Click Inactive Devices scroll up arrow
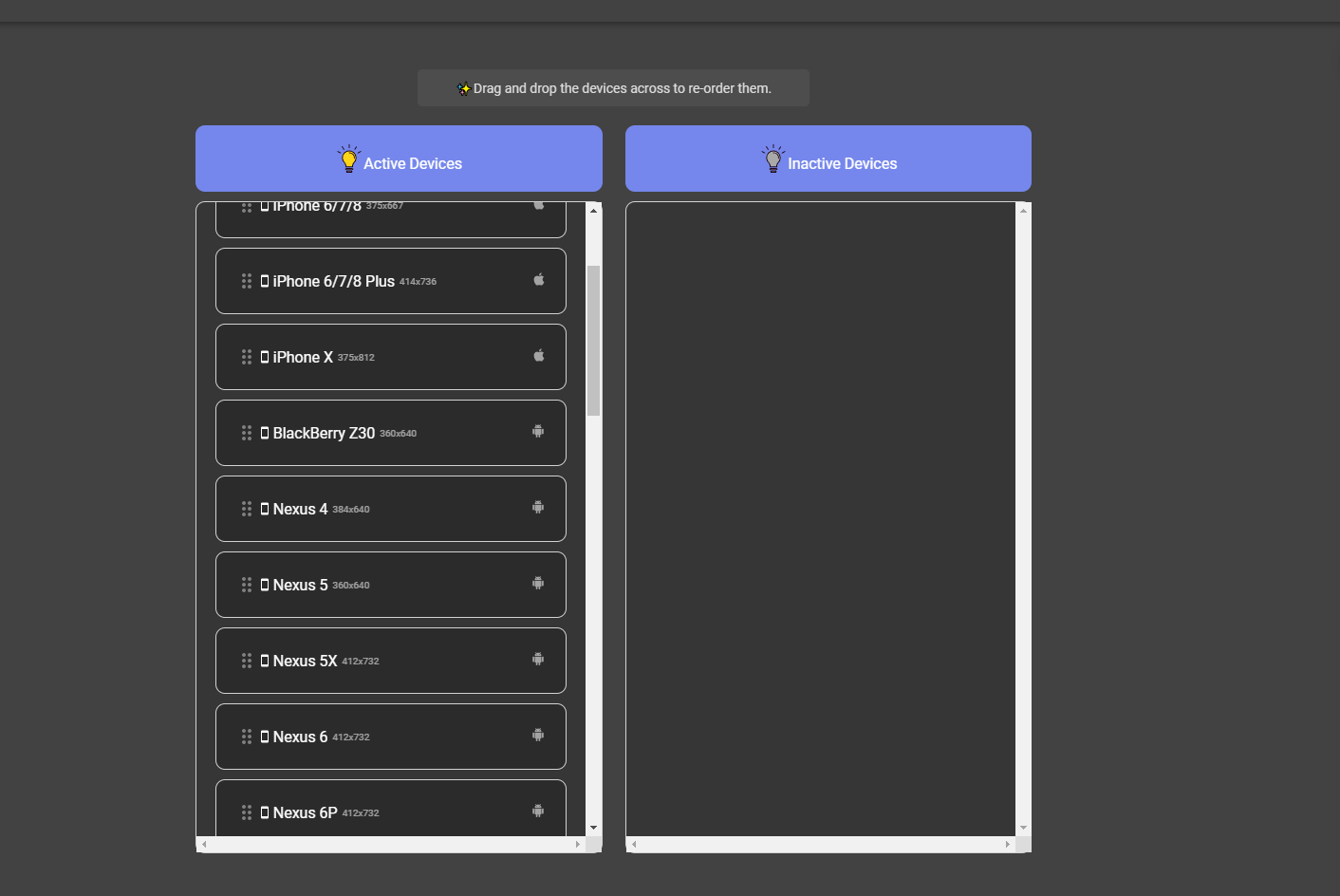The image size is (1340, 896). pos(1023,211)
